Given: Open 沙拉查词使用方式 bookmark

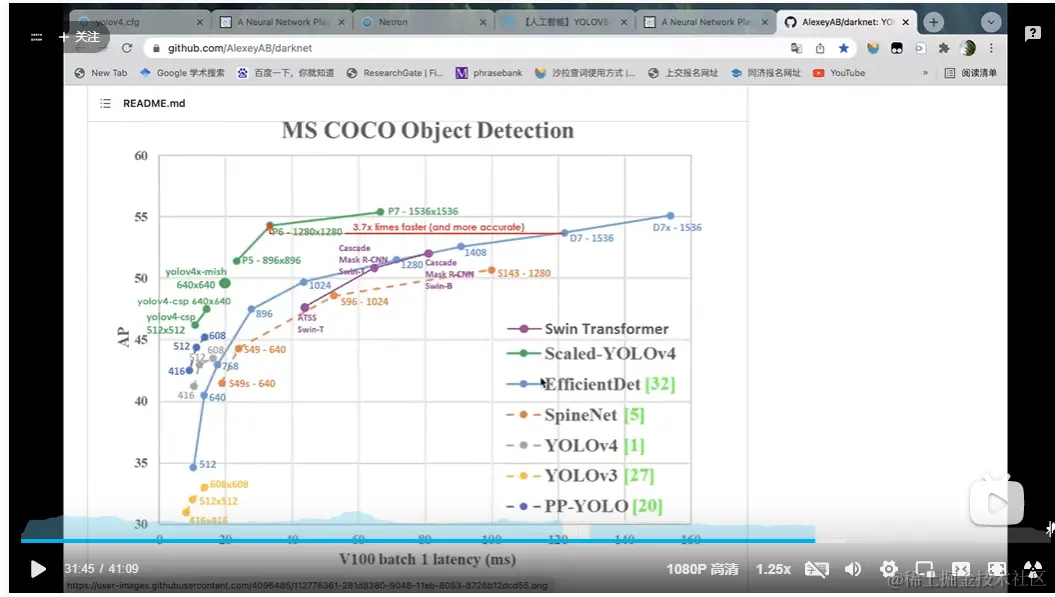Looking at the screenshot, I should pyautogui.click(x=585, y=73).
